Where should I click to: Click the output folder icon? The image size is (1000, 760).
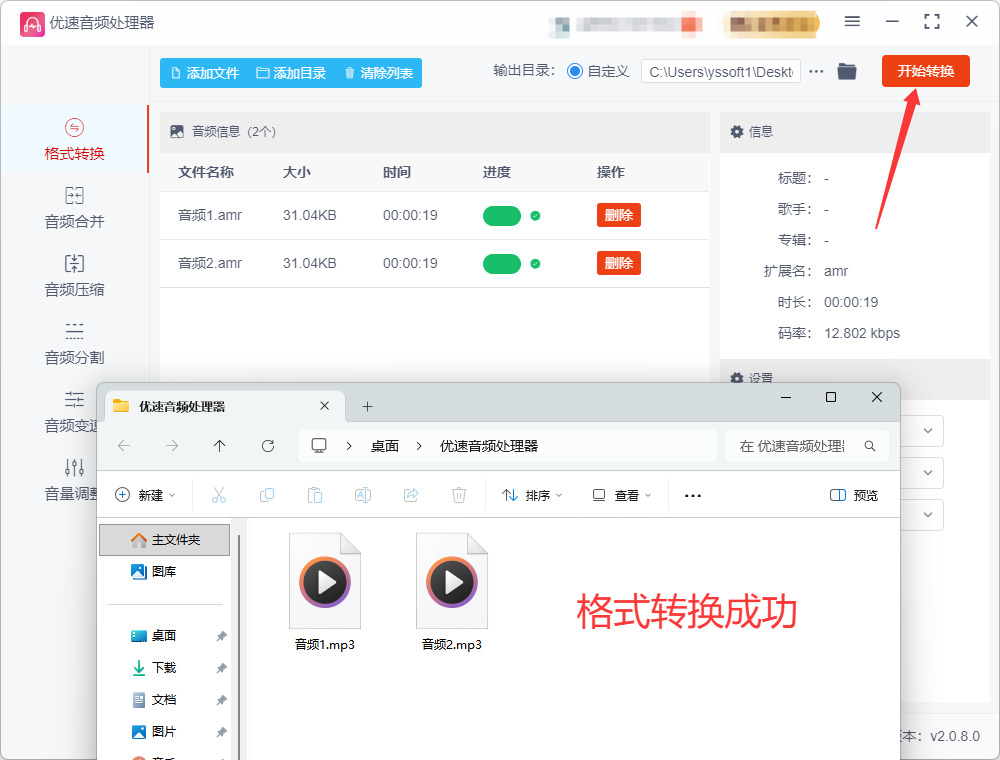pyautogui.click(x=847, y=71)
